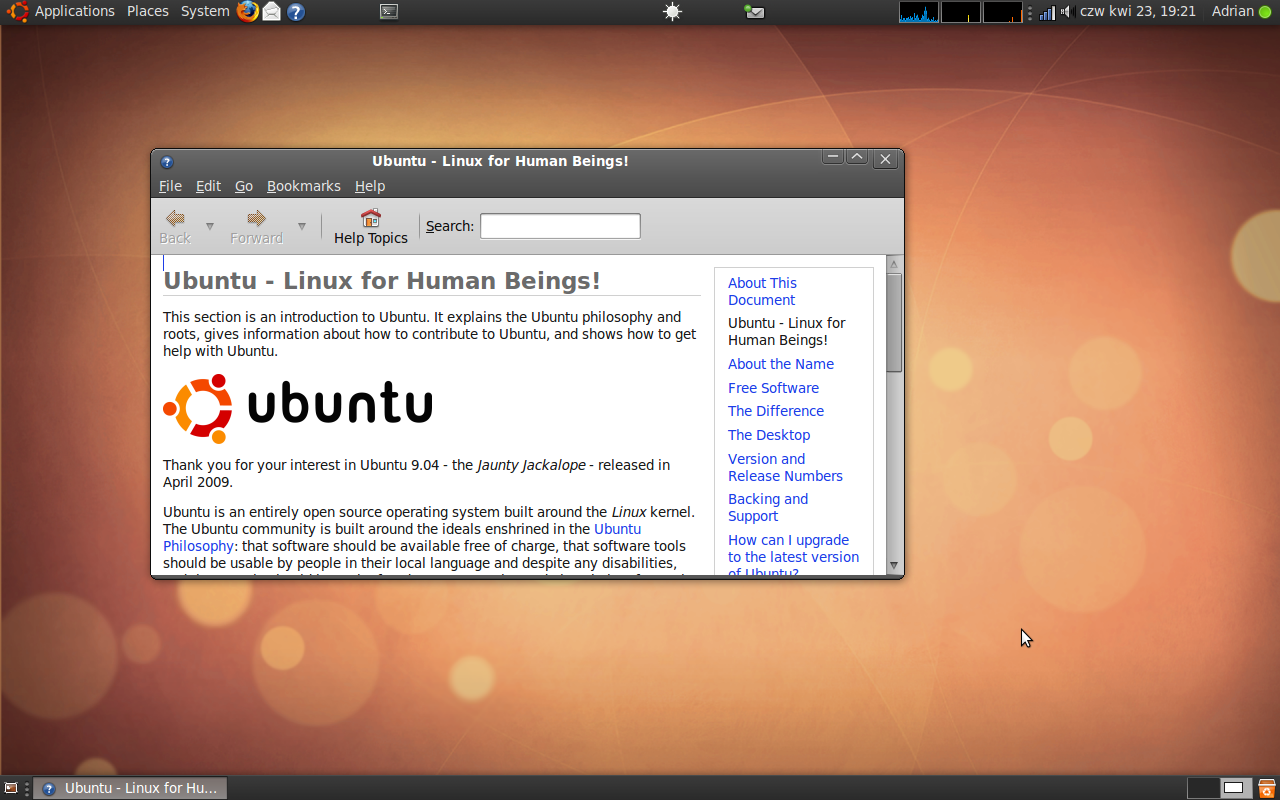1280x800 pixels.
Task: Click the vertical scrollbar thumb
Action: point(894,322)
